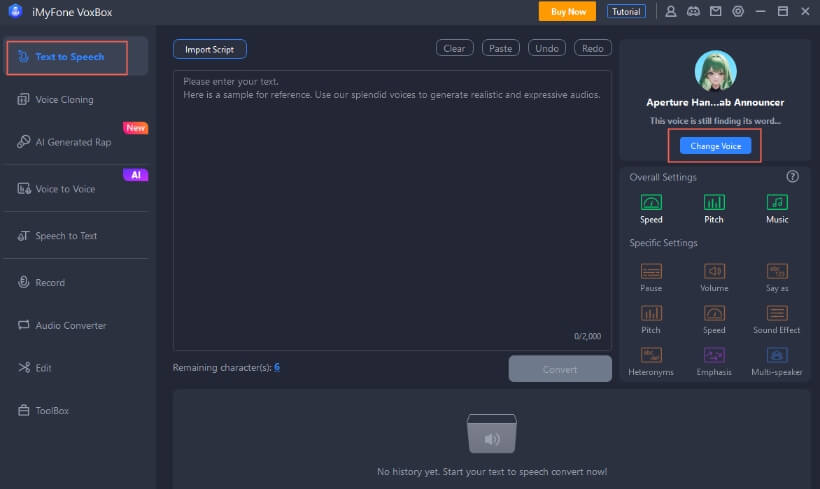
Task: Click 'This voice is still finding its word...' text
Action: (715, 121)
